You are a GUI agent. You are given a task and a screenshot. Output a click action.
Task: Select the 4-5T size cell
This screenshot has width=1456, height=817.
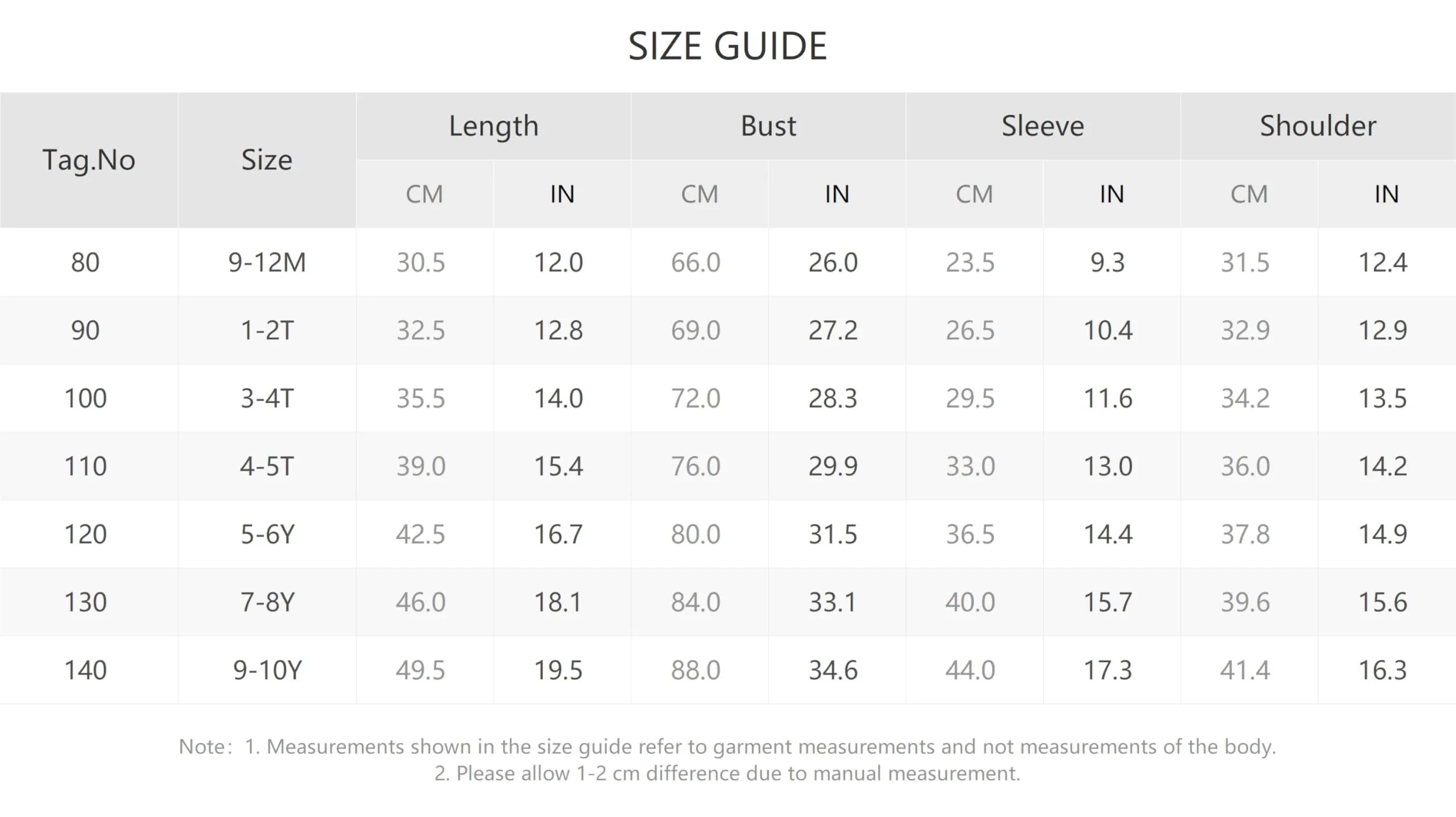tap(267, 466)
